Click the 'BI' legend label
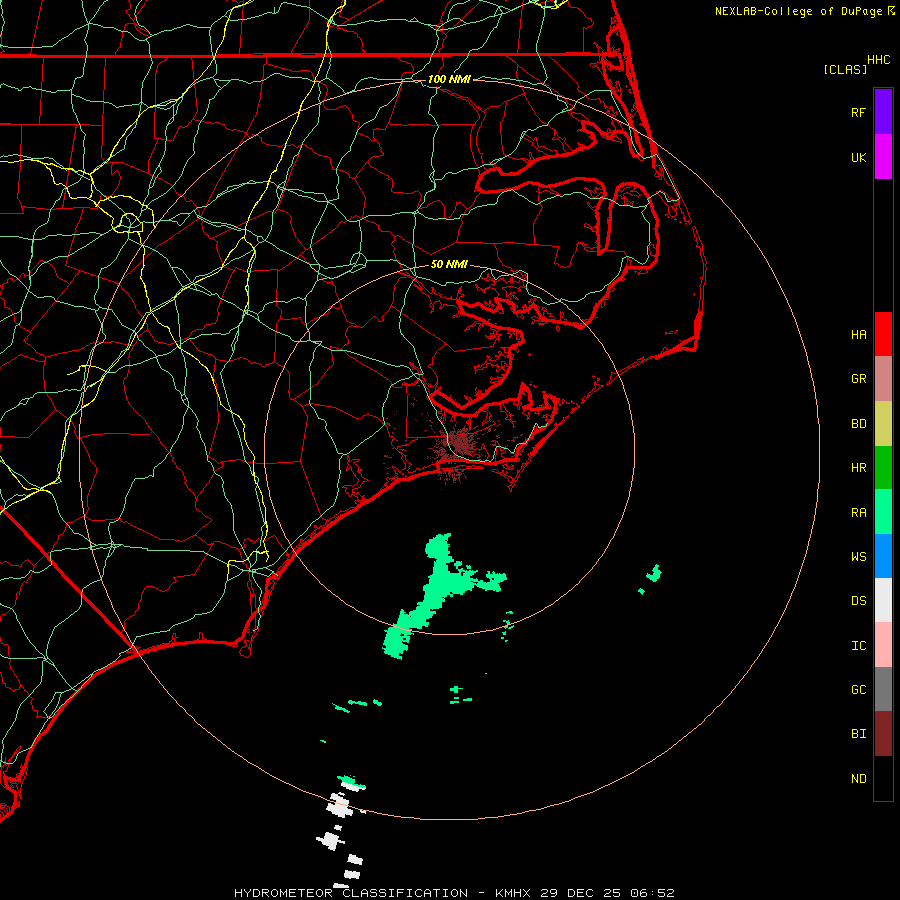Screen dimensions: 900x900 858,734
